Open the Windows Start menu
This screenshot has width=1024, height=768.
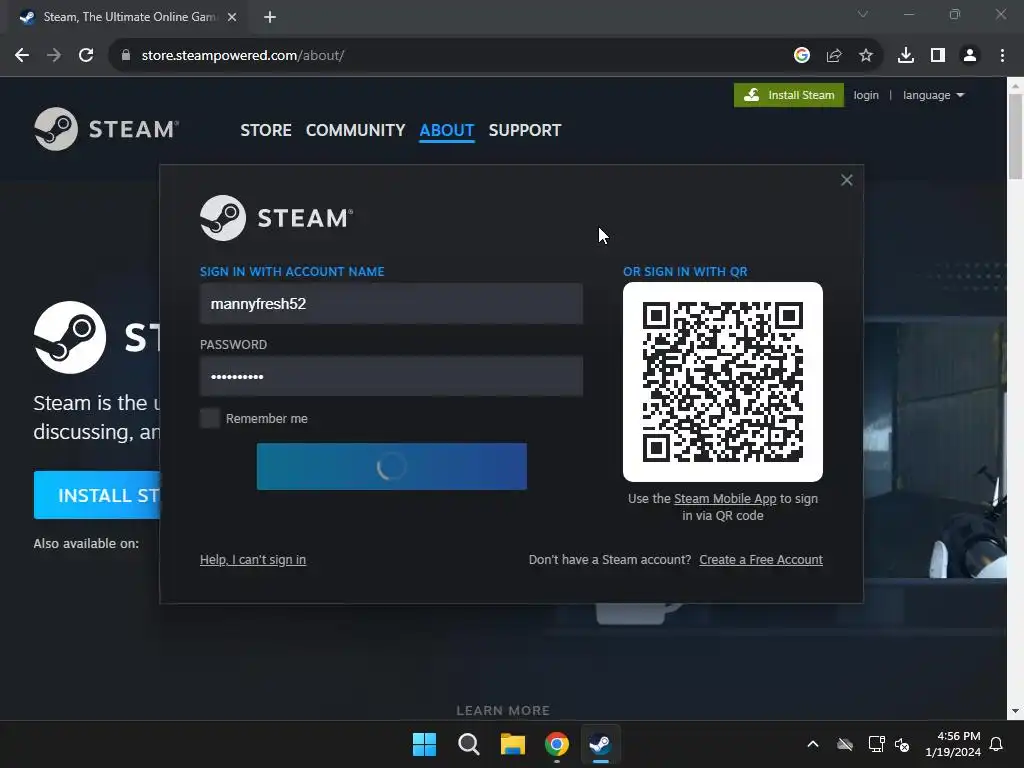point(424,744)
